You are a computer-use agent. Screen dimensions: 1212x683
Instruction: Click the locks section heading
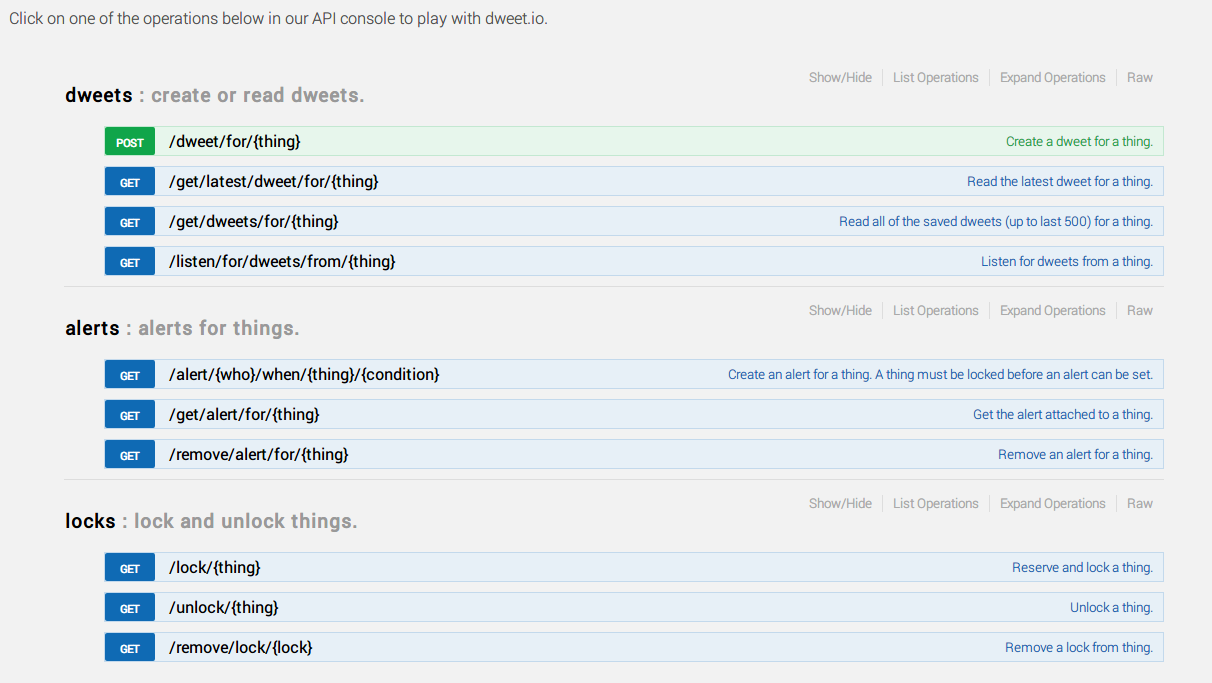click(x=91, y=521)
